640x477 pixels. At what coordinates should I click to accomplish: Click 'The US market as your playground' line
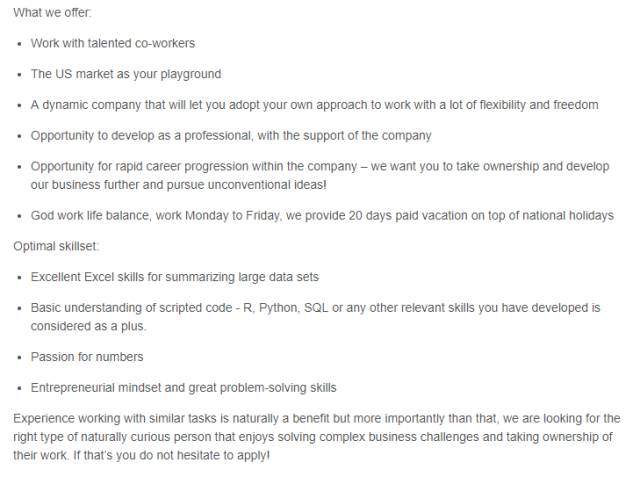tap(126, 74)
